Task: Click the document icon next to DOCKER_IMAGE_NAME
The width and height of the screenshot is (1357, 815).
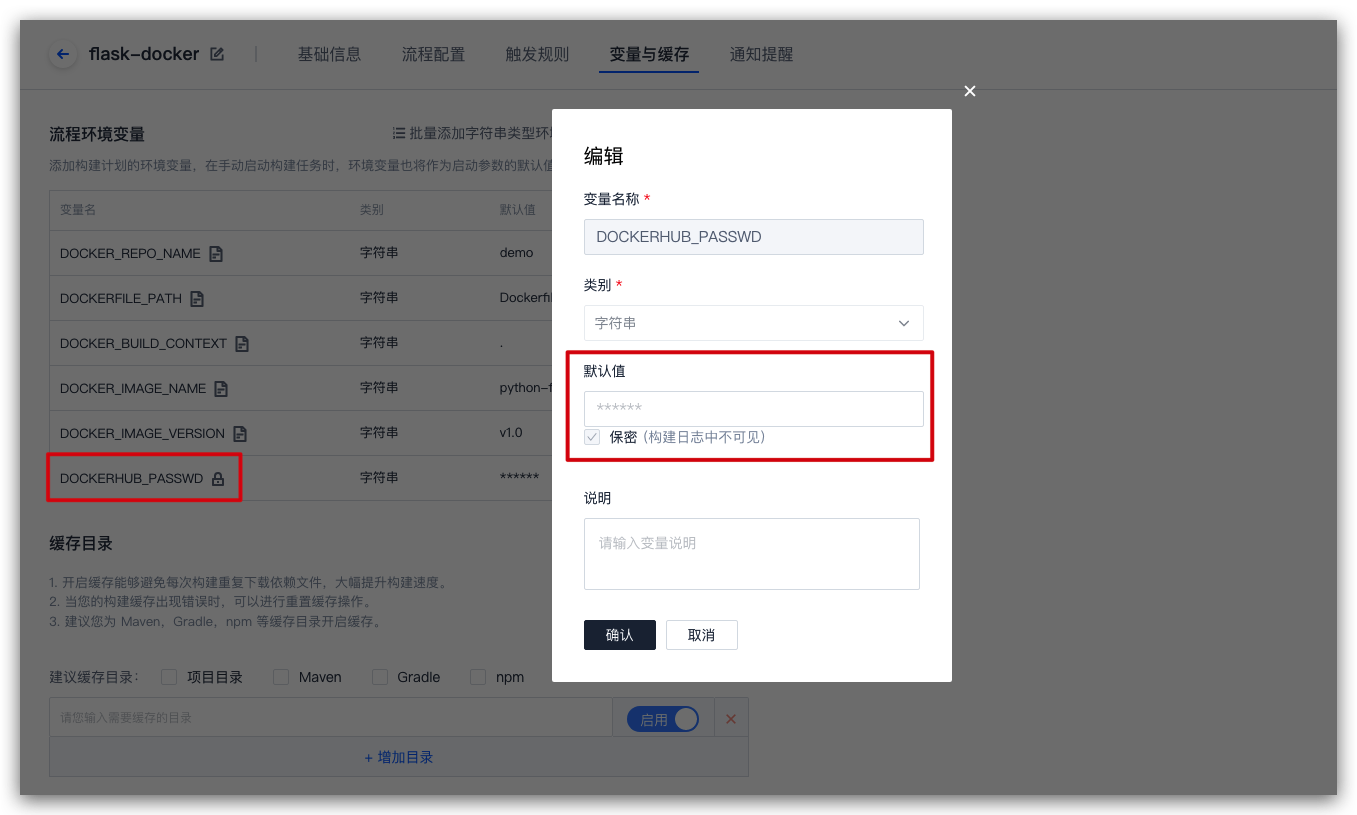Action: [221, 389]
